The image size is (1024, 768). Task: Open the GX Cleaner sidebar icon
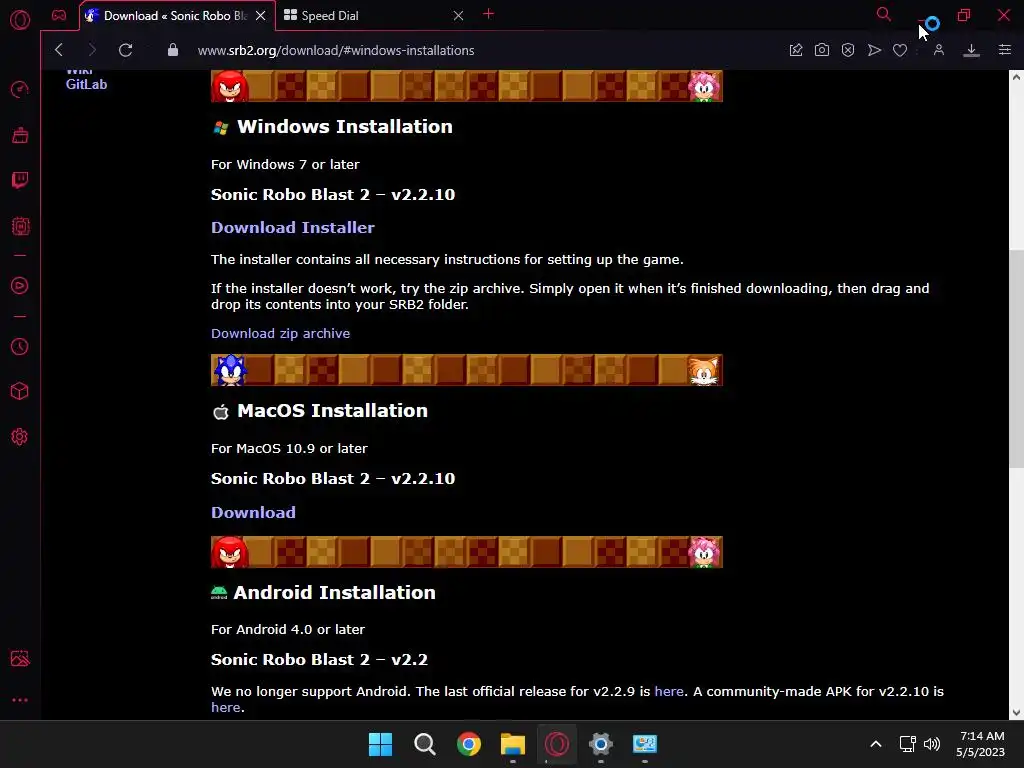coord(20,135)
